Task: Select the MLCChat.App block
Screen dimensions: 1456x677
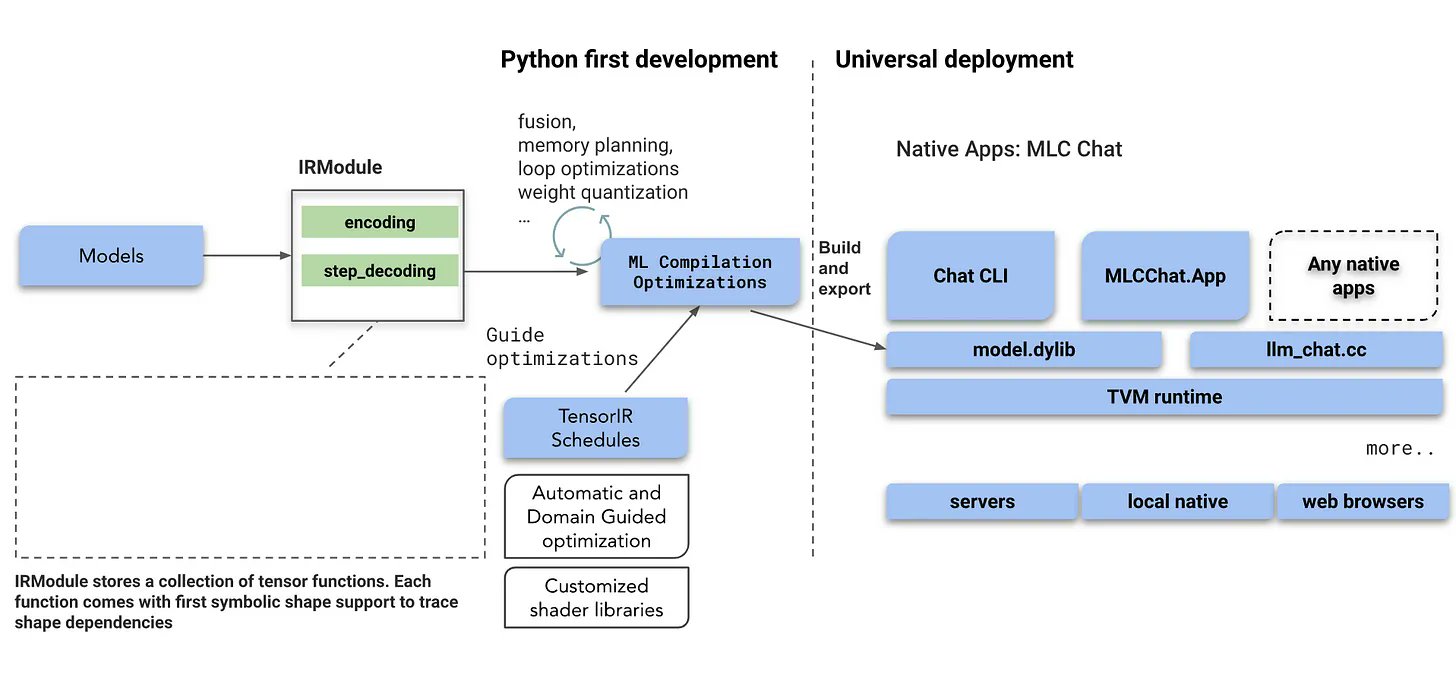Action: click(x=1163, y=276)
